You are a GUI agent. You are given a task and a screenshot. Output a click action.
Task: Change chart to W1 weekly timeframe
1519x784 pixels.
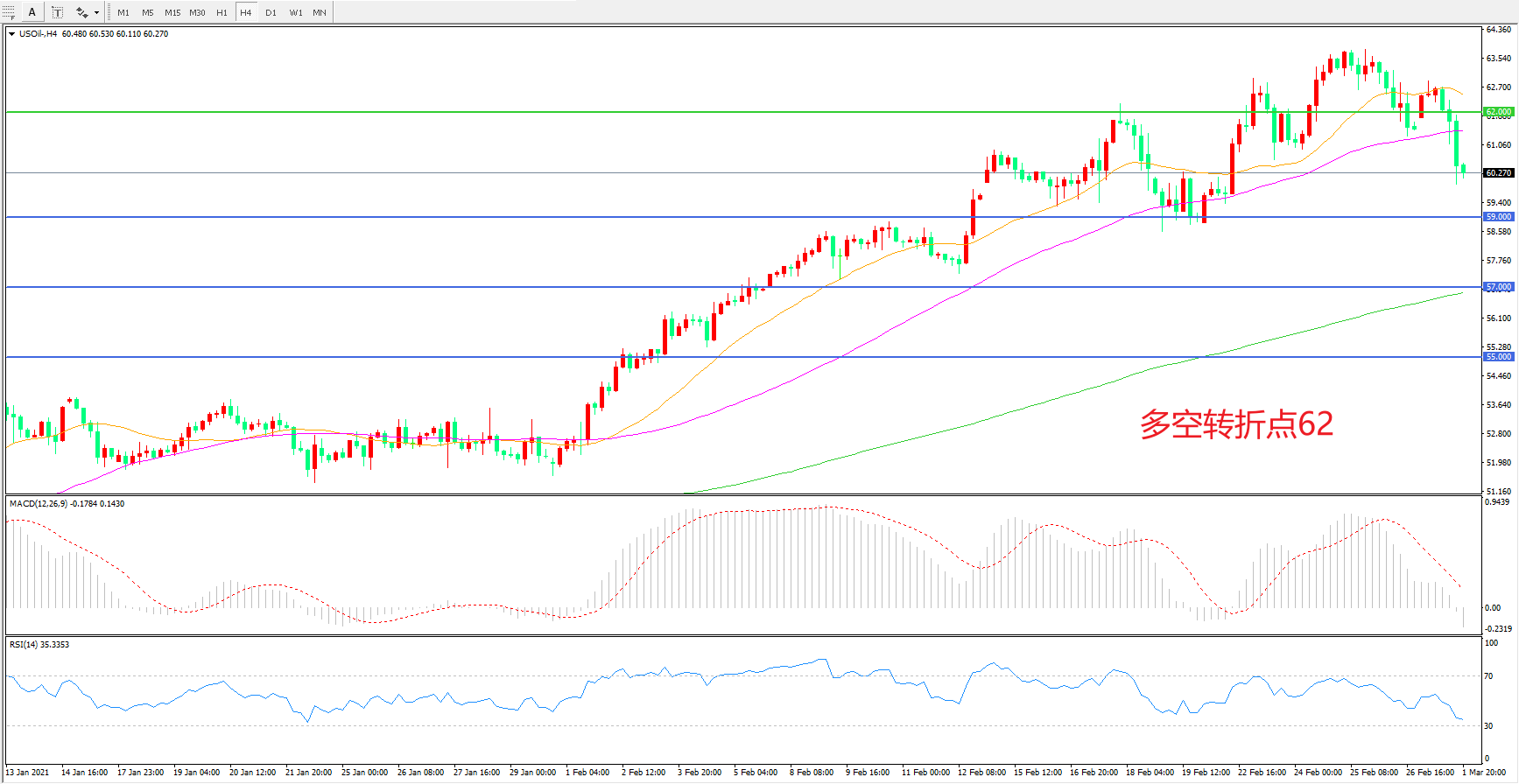tap(296, 12)
